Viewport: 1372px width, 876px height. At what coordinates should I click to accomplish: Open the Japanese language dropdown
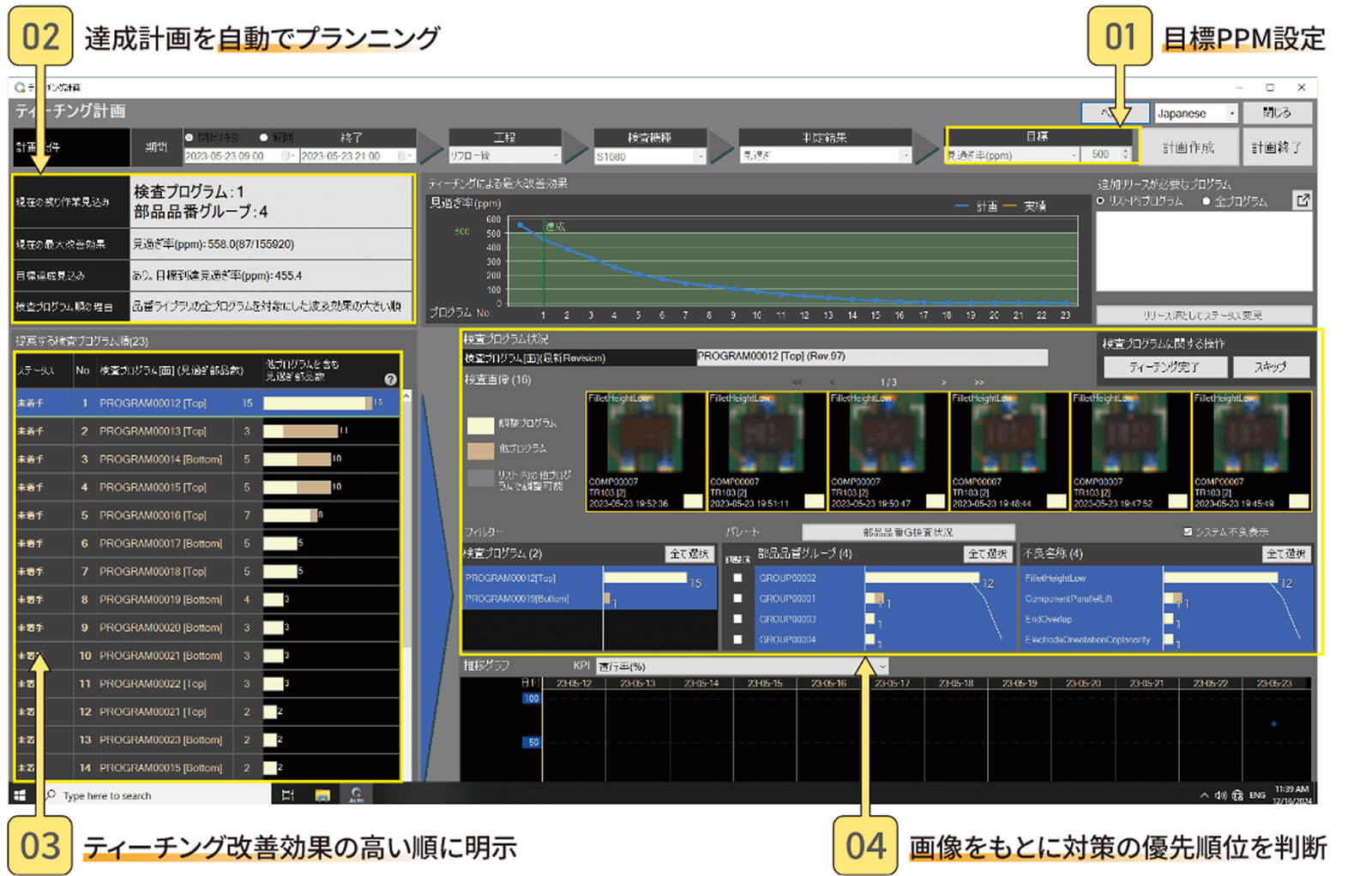[1195, 113]
